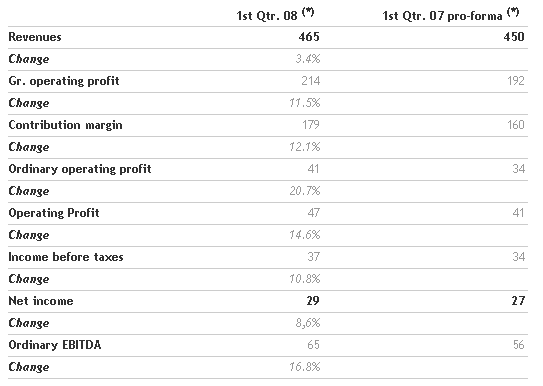543x386 pixels.
Task: Select the Operating Profit row label
Action: (54, 213)
